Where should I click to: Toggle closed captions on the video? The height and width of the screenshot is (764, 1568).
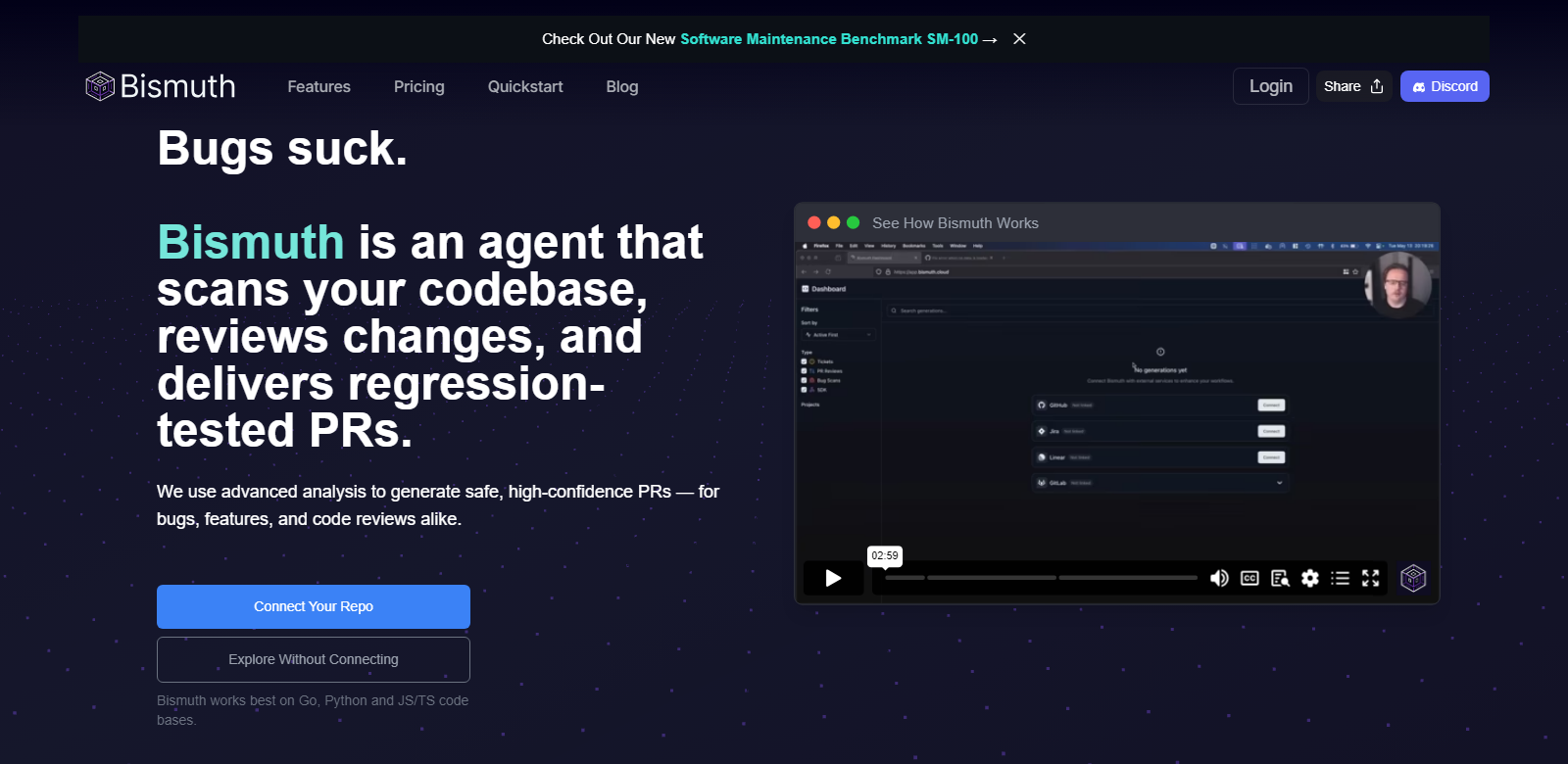click(x=1249, y=578)
